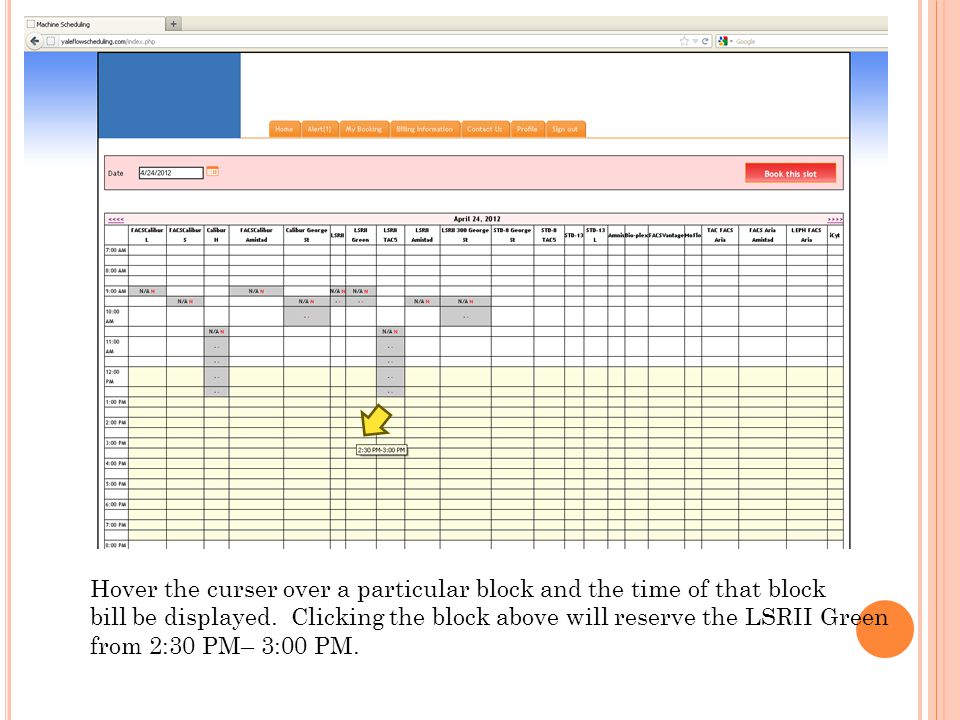Click the iCyt column header

tap(834, 235)
